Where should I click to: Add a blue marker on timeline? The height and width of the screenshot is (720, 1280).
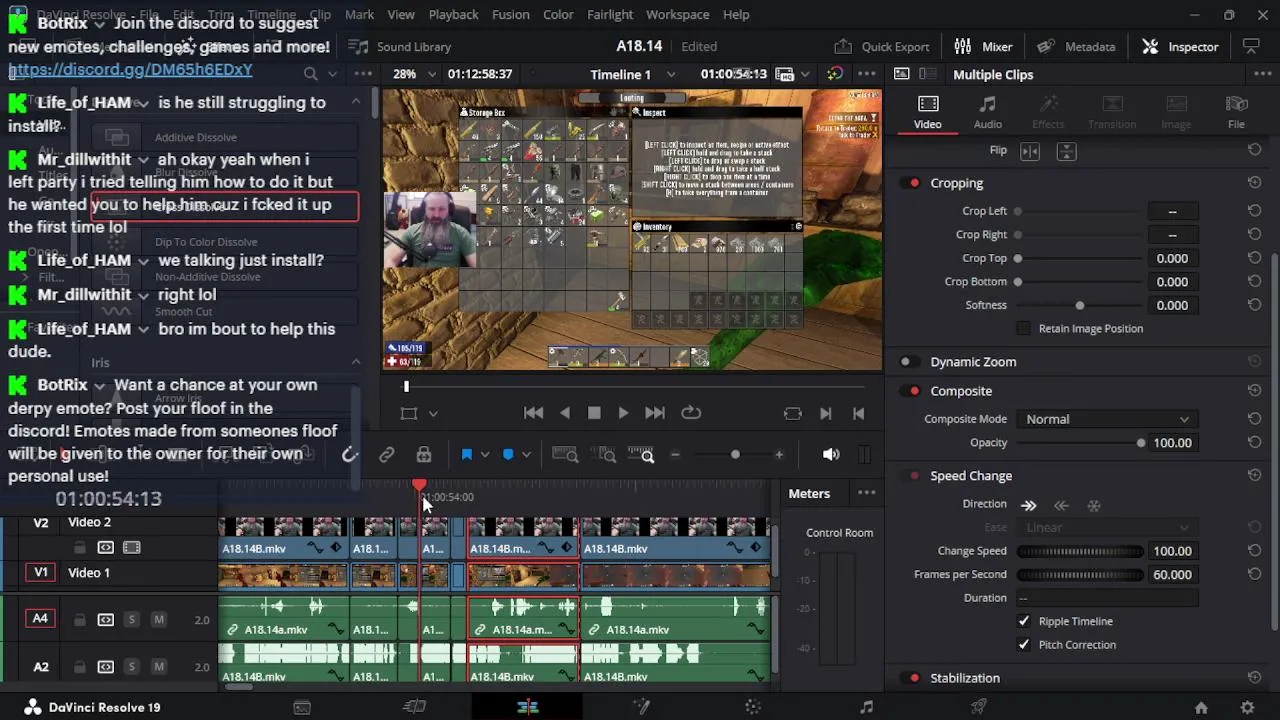[x=508, y=455]
